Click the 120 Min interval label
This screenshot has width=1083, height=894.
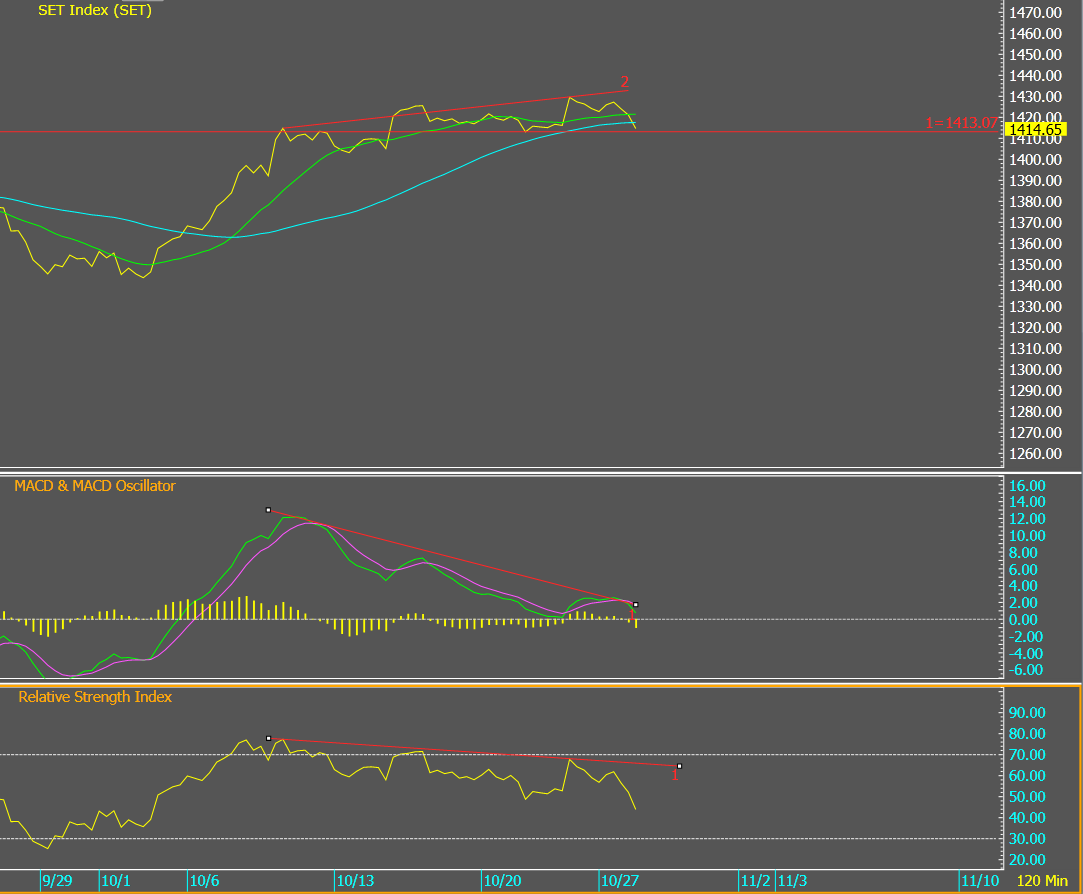click(1042, 881)
